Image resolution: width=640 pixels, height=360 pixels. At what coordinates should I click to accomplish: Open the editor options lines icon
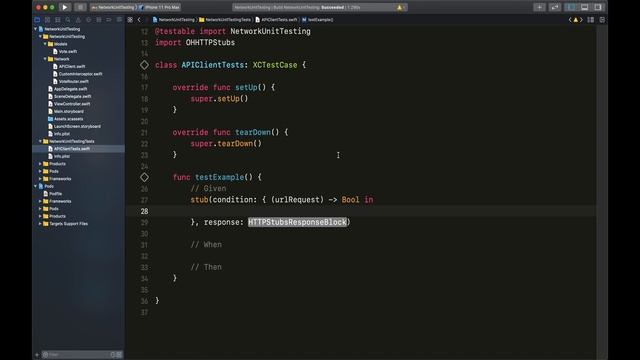[x=591, y=20]
